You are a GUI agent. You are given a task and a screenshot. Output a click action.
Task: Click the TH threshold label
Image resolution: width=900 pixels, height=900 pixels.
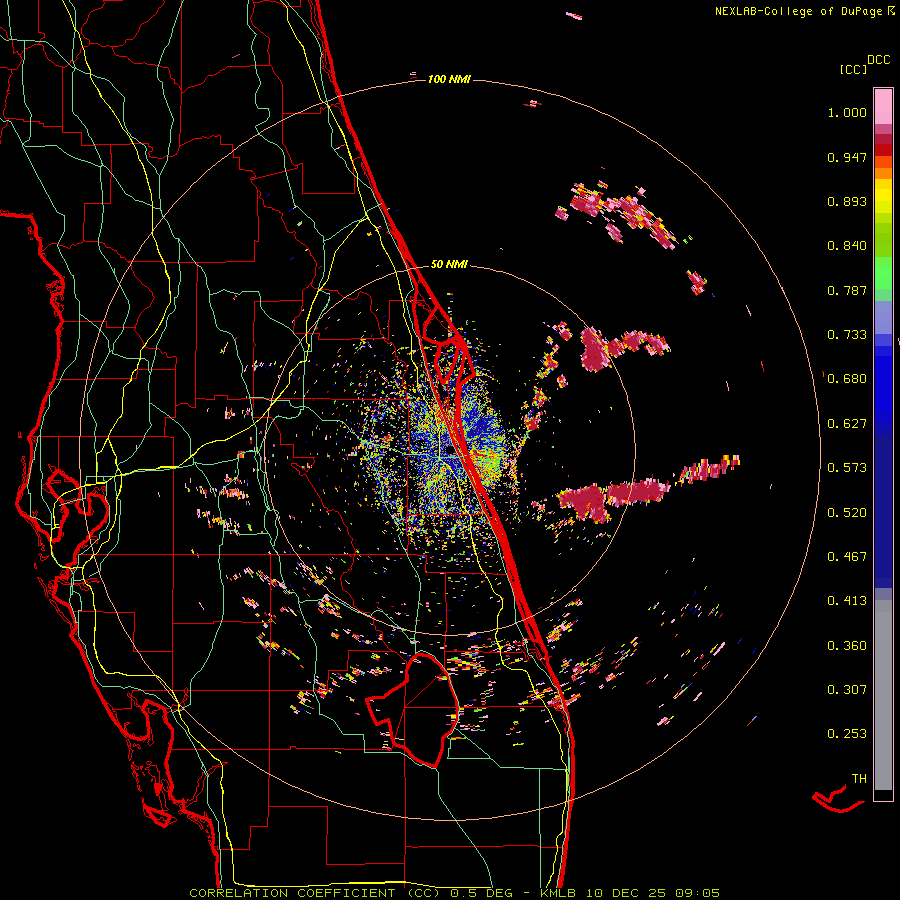859,779
